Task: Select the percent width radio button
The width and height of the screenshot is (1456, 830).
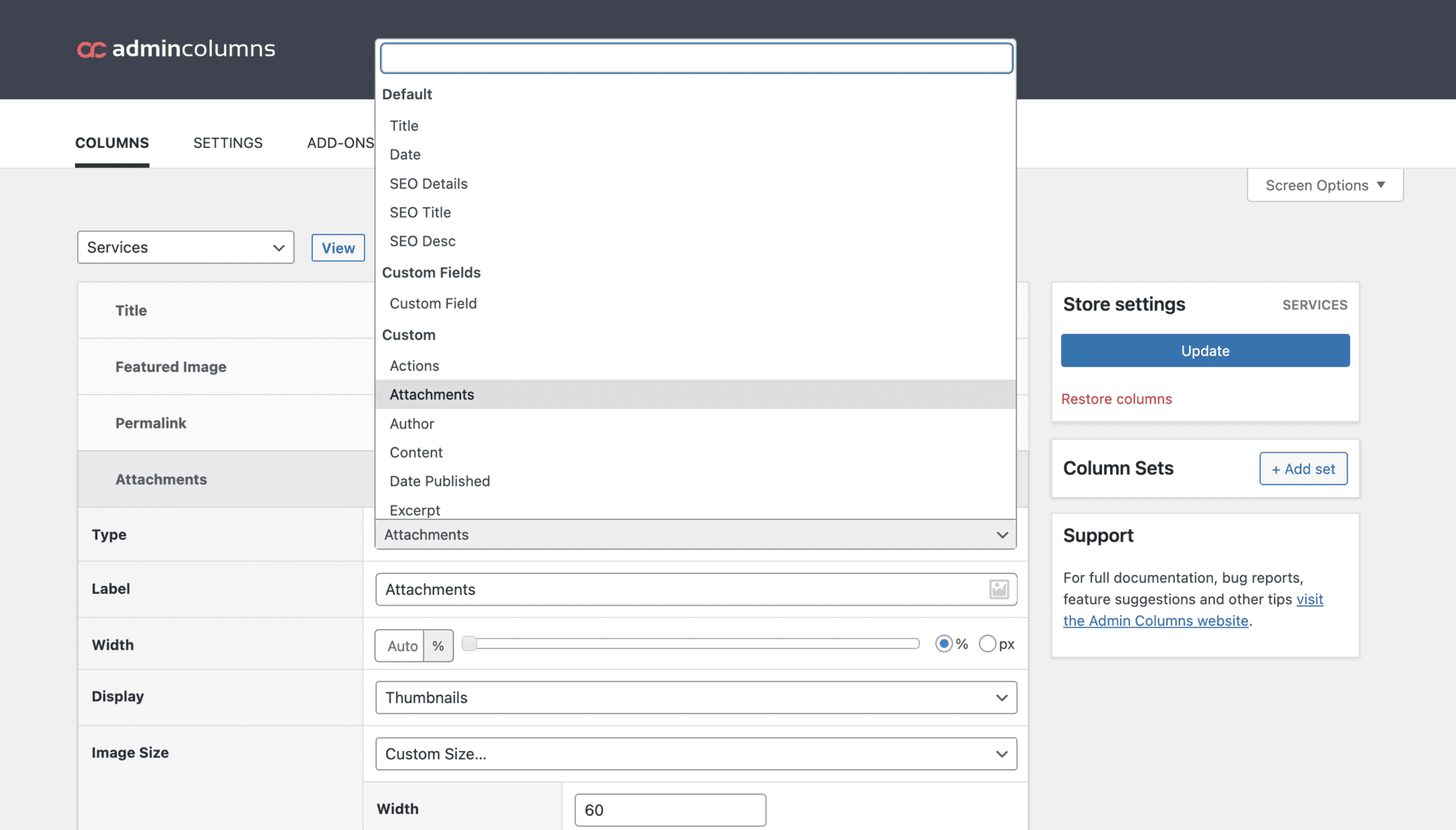Action: (943, 644)
